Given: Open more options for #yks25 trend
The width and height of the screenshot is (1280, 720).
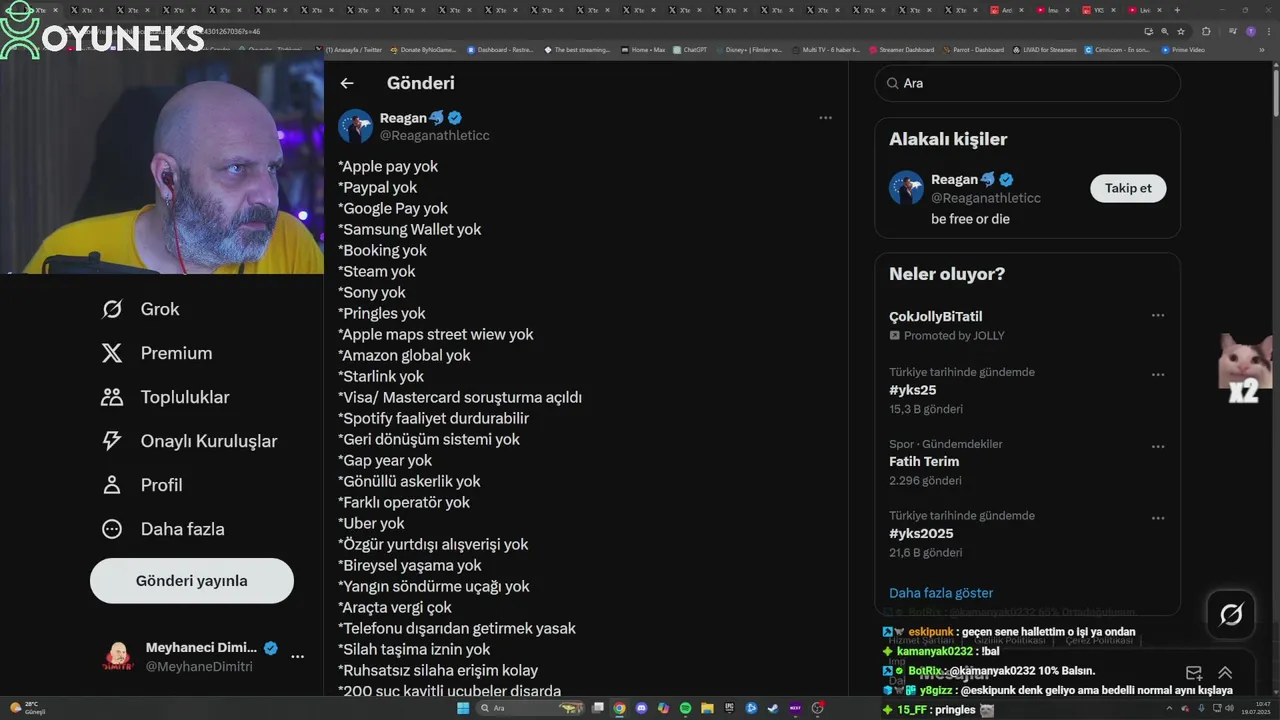Looking at the screenshot, I should coord(1158,375).
